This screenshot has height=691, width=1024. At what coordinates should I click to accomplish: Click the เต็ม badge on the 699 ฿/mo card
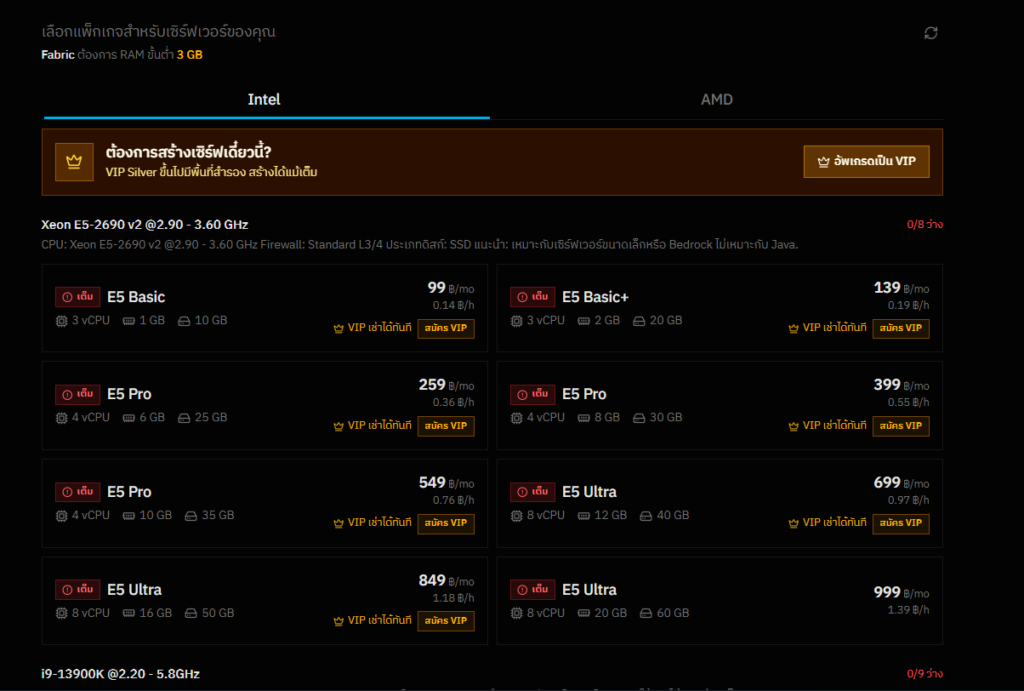[x=533, y=492]
